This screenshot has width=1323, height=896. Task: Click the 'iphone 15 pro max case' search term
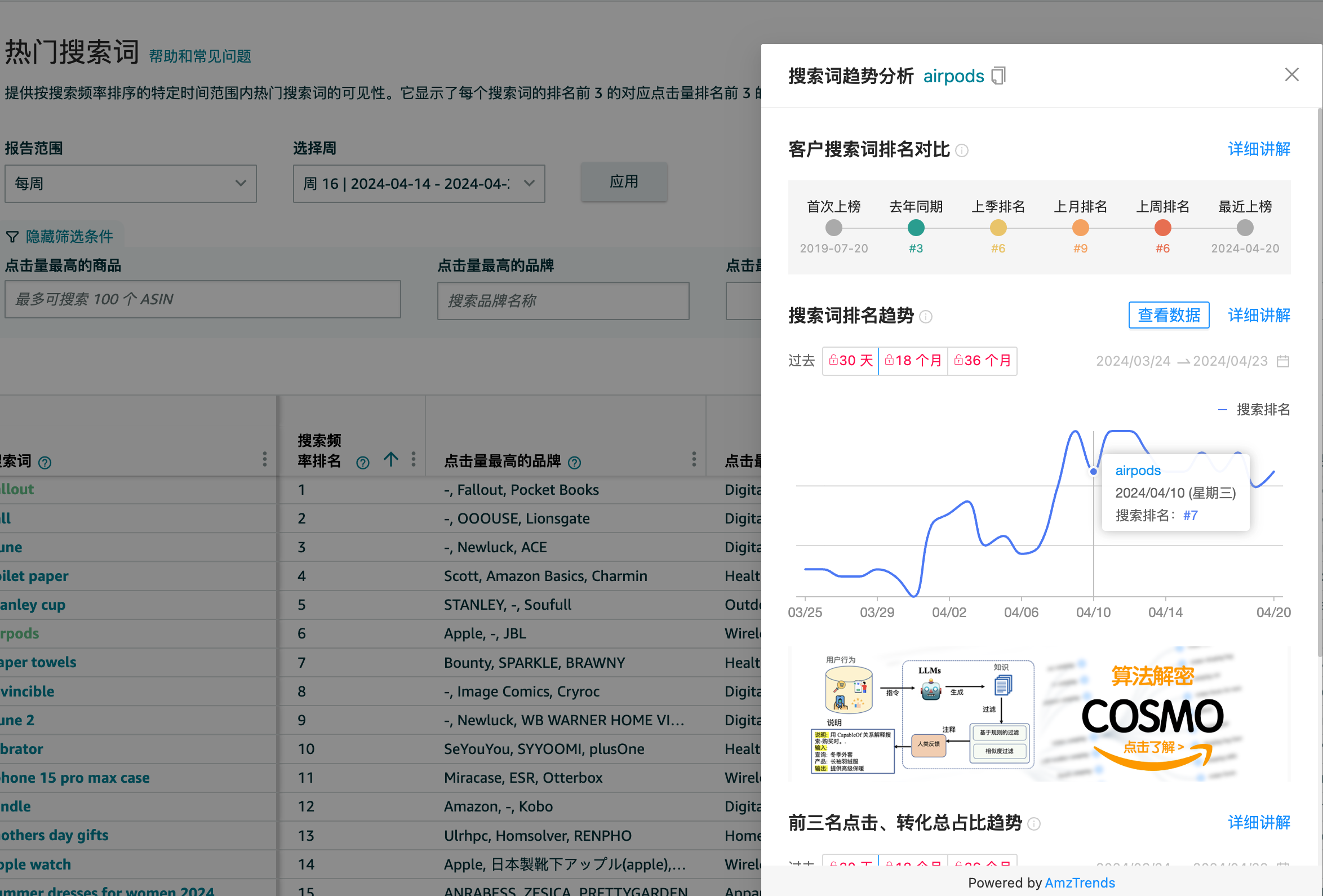click(x=74, y=778)
